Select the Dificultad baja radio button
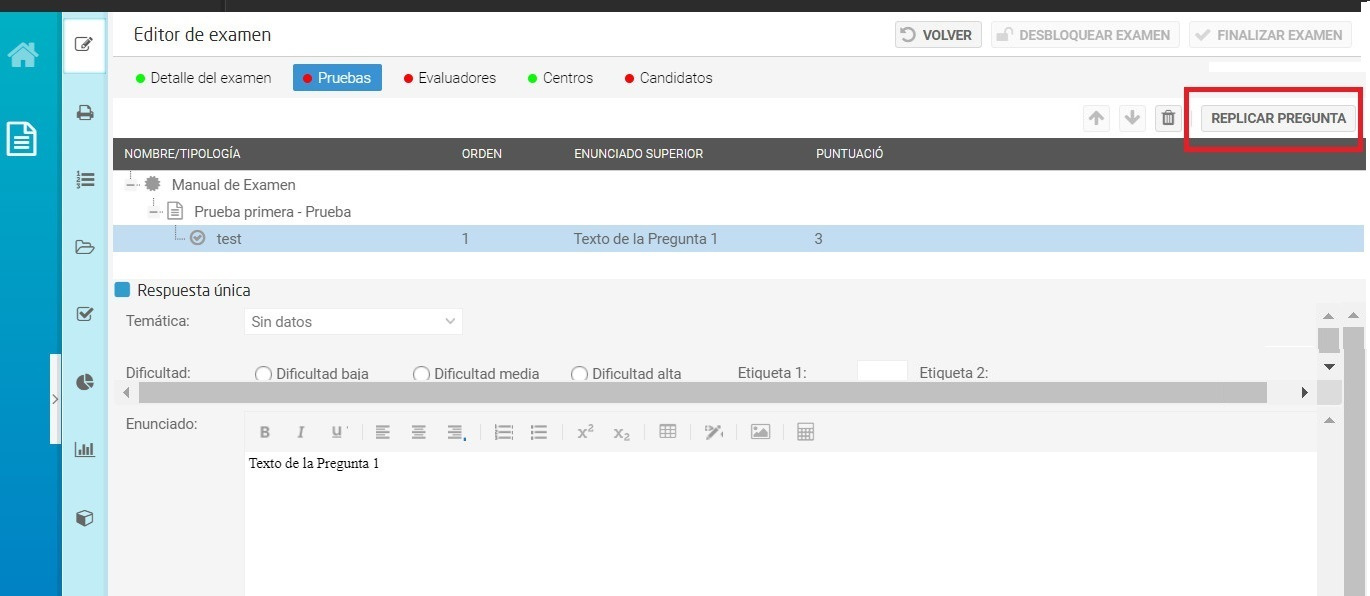Viewport: 1370px width, 596px height. [x=263, y=374]
